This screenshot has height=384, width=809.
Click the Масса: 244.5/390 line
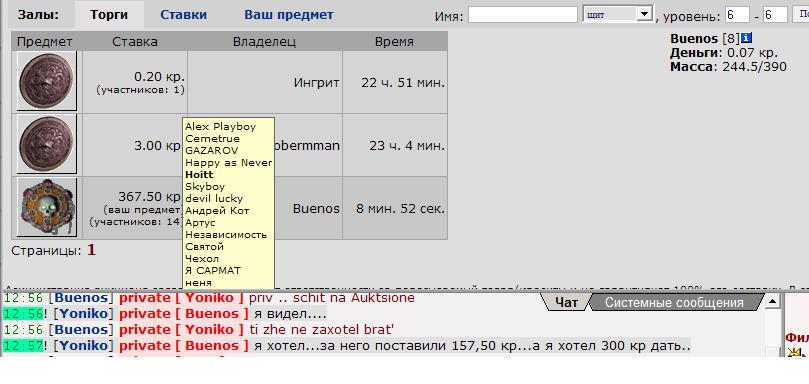(729, 67)
